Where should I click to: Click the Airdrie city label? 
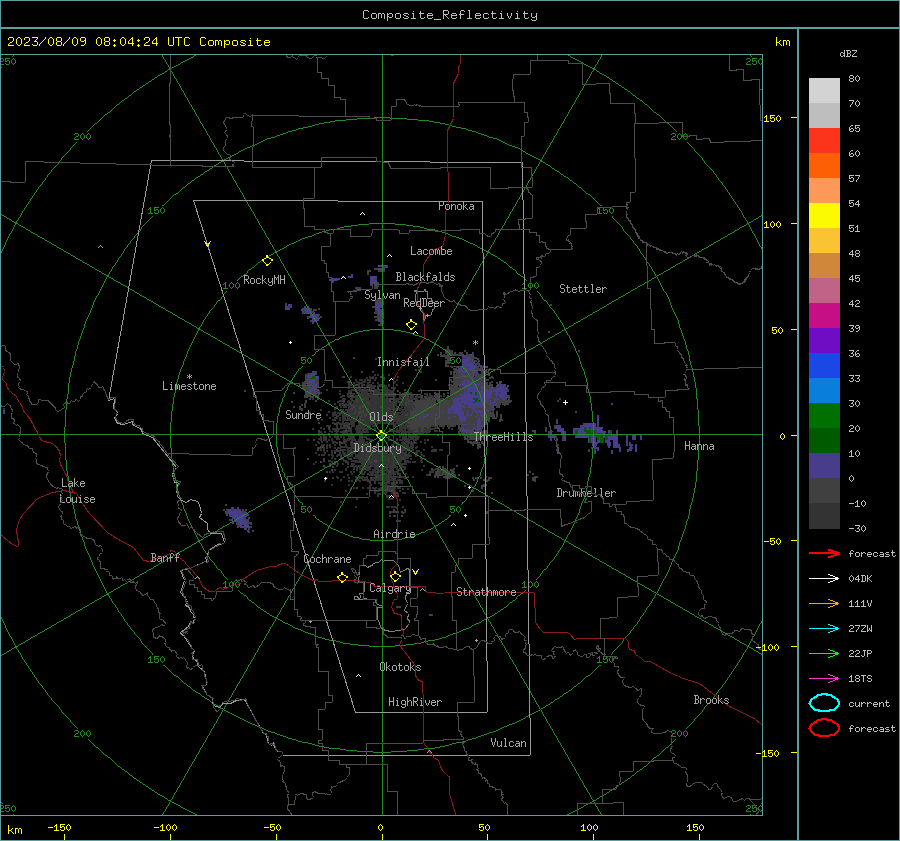click(x=394, y=534)
